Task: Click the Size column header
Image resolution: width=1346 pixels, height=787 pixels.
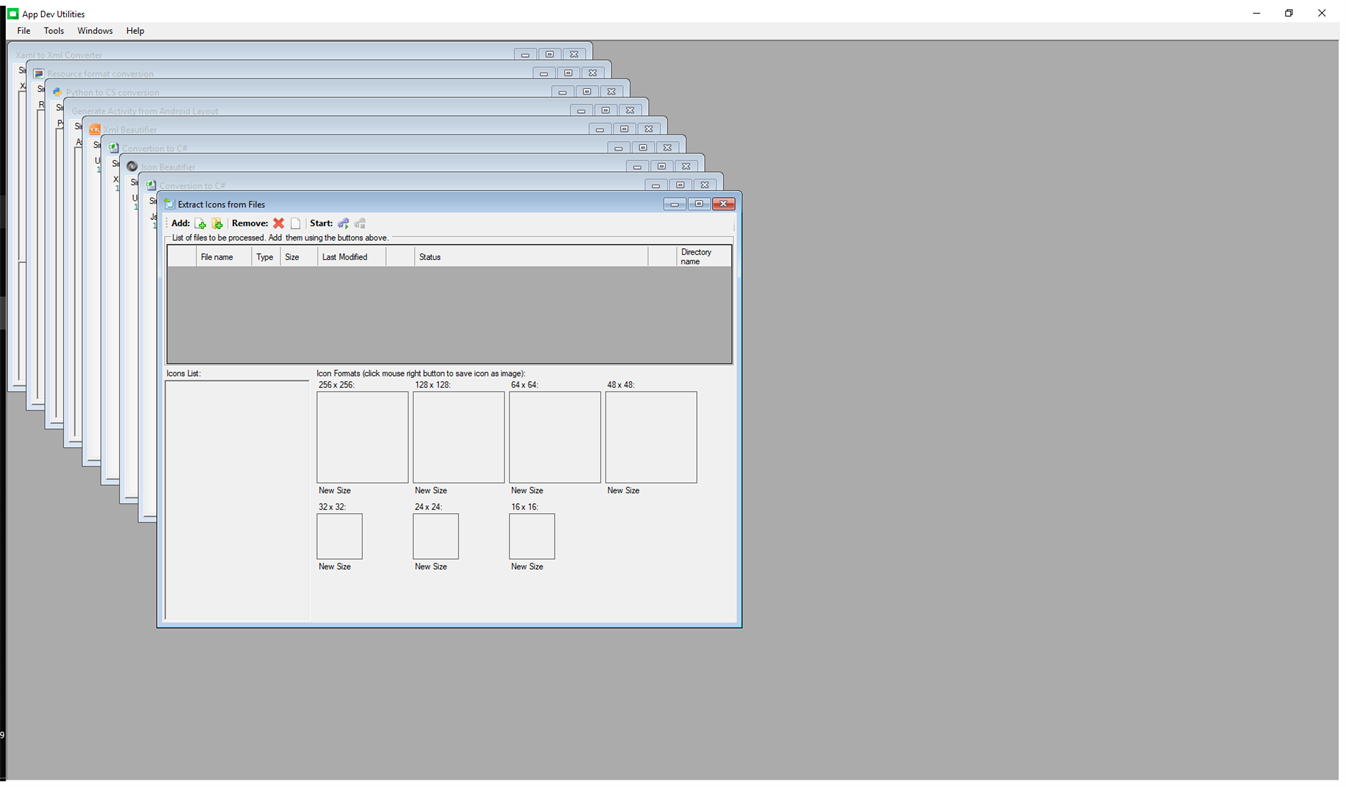Action: tap(299, 257)
